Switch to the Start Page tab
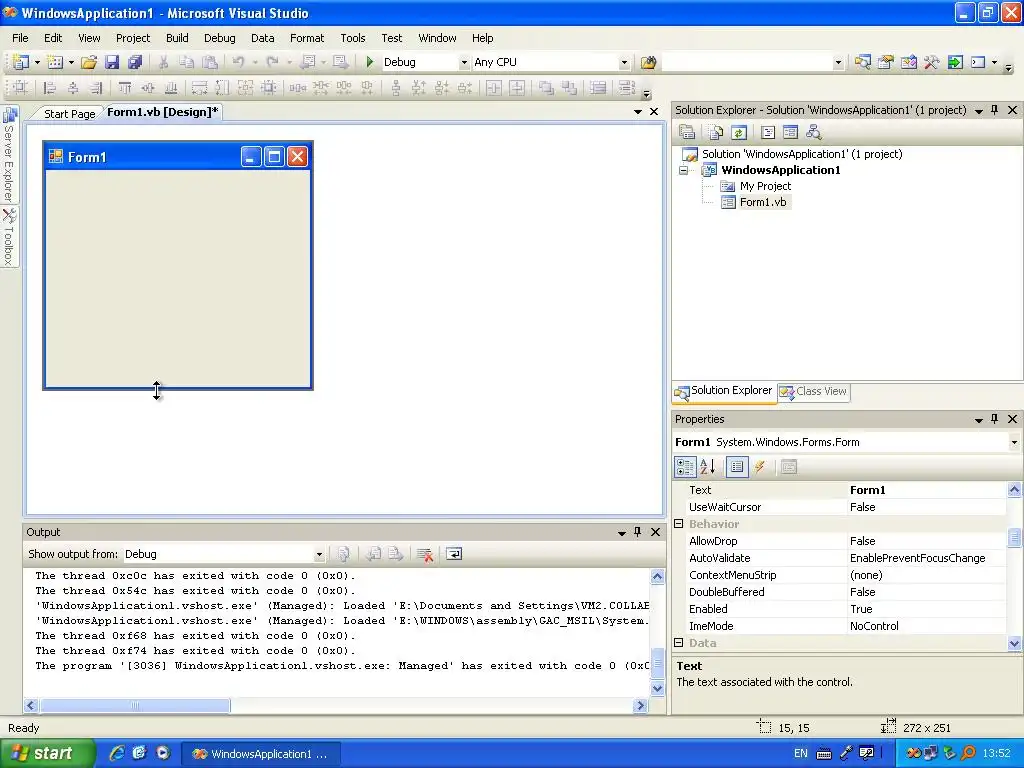Viewport: 1024px width, 768px height. pyautogui.click(x=69, y=114)
